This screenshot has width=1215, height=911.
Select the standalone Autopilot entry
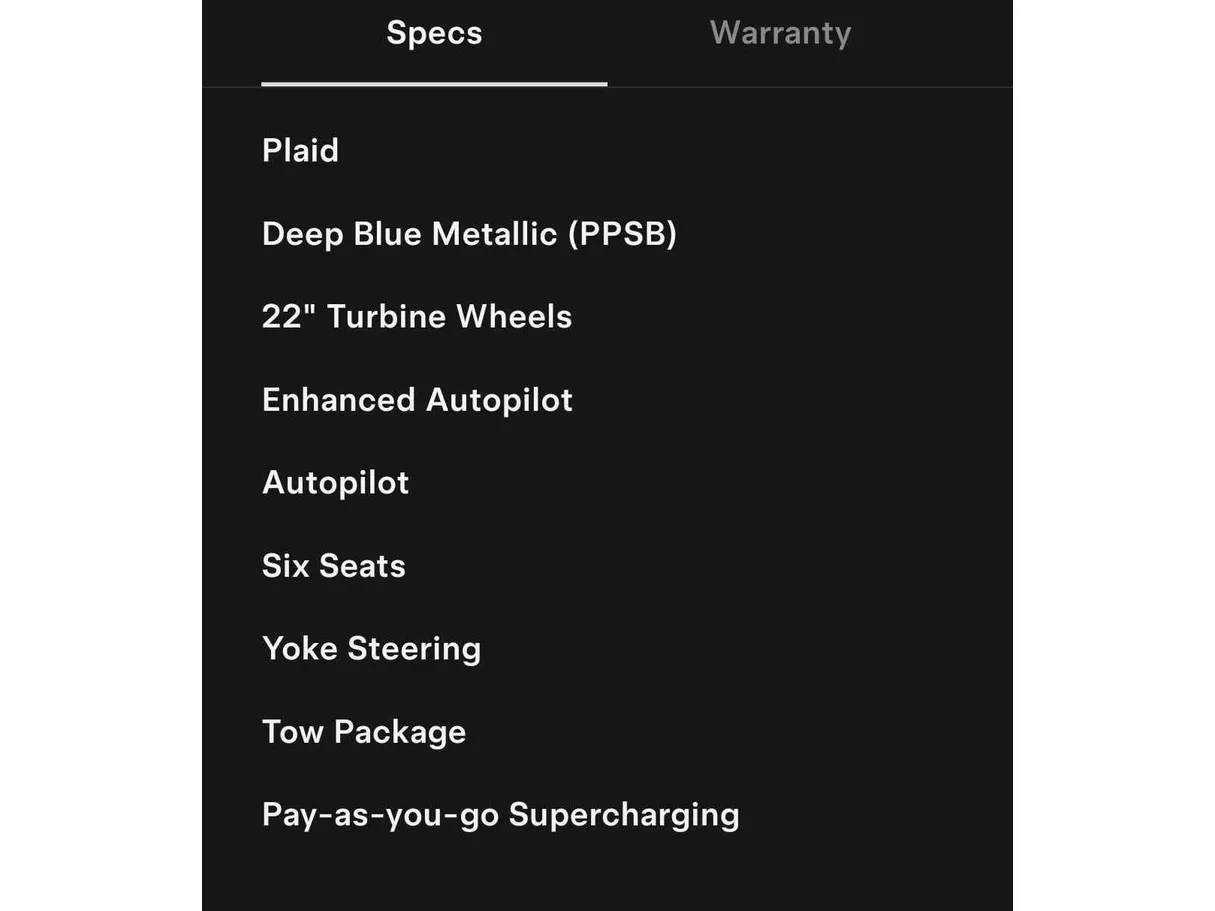pos(335,483)
